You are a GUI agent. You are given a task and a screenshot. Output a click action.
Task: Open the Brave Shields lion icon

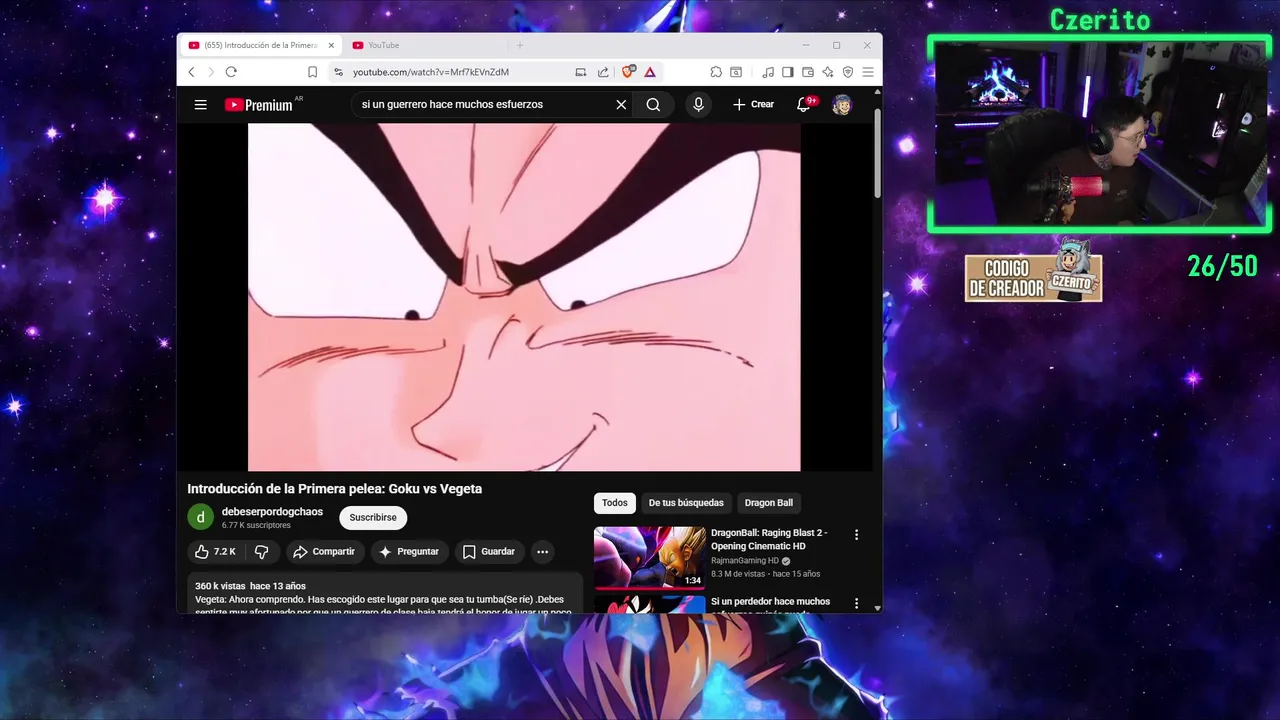tap(629, 71)
